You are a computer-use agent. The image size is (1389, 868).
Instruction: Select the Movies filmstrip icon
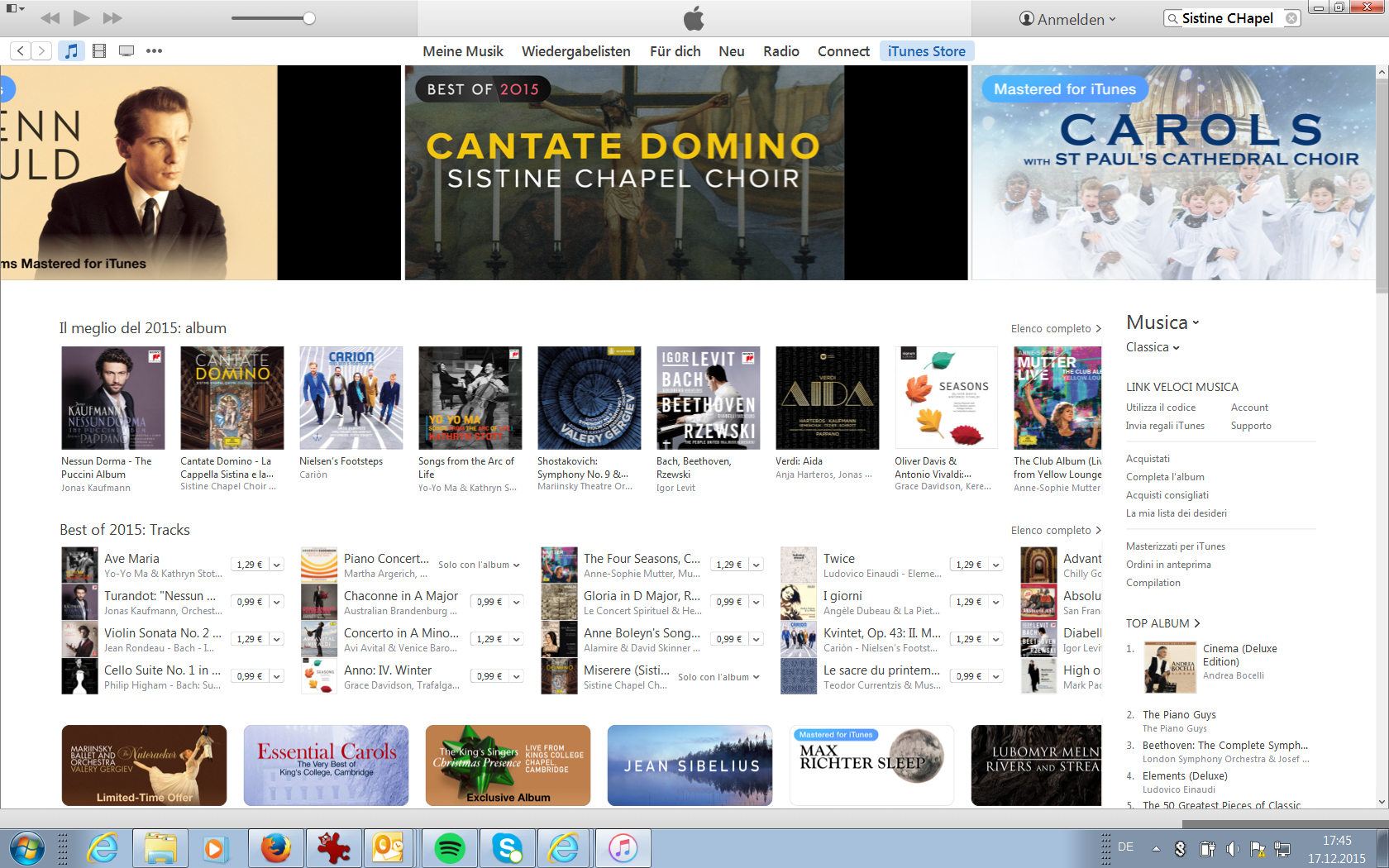coord(99,51)
